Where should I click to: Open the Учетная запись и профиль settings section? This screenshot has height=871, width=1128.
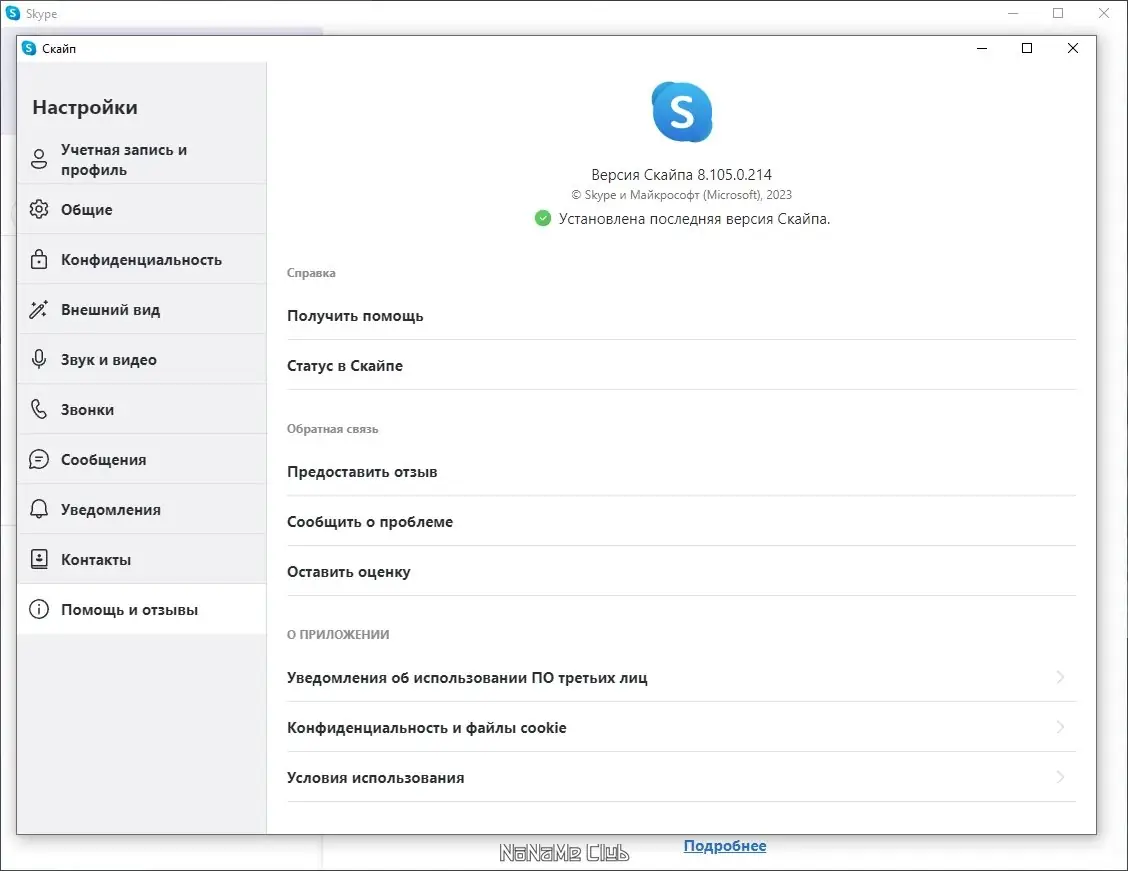pyautogui.click(x=142, y=159)
